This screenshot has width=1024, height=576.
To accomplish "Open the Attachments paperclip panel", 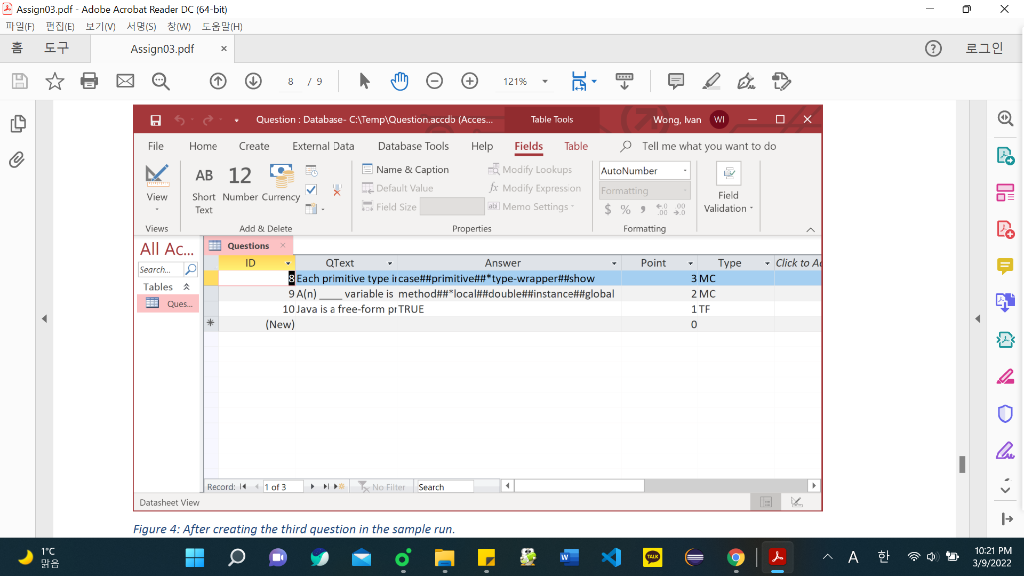I will [x=17, y=159].
